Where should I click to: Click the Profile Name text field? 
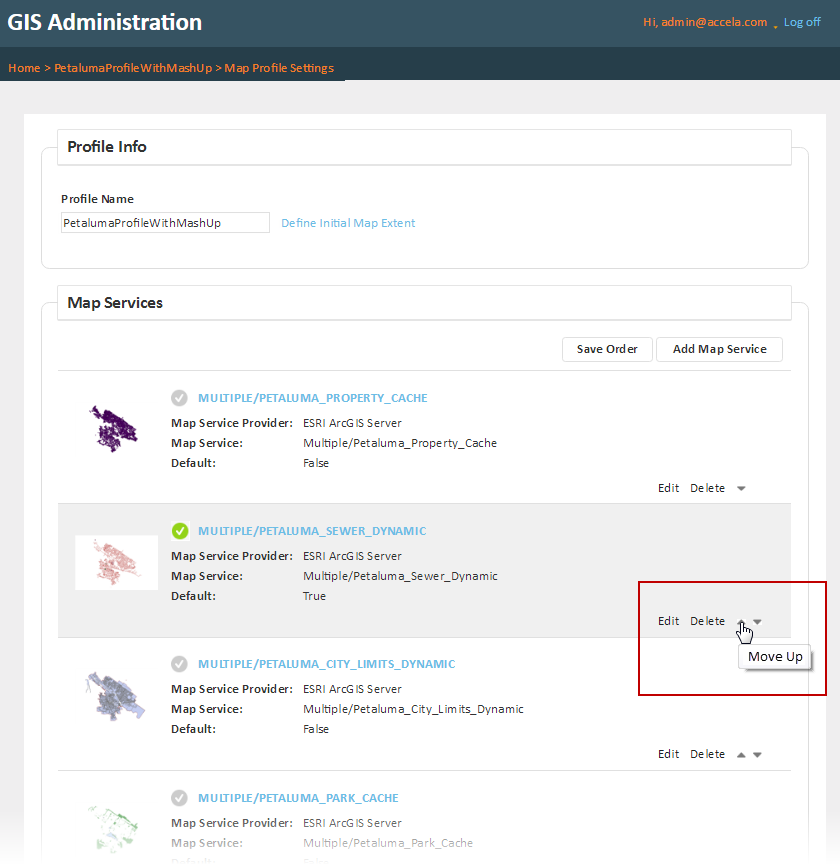pos(165,223)
